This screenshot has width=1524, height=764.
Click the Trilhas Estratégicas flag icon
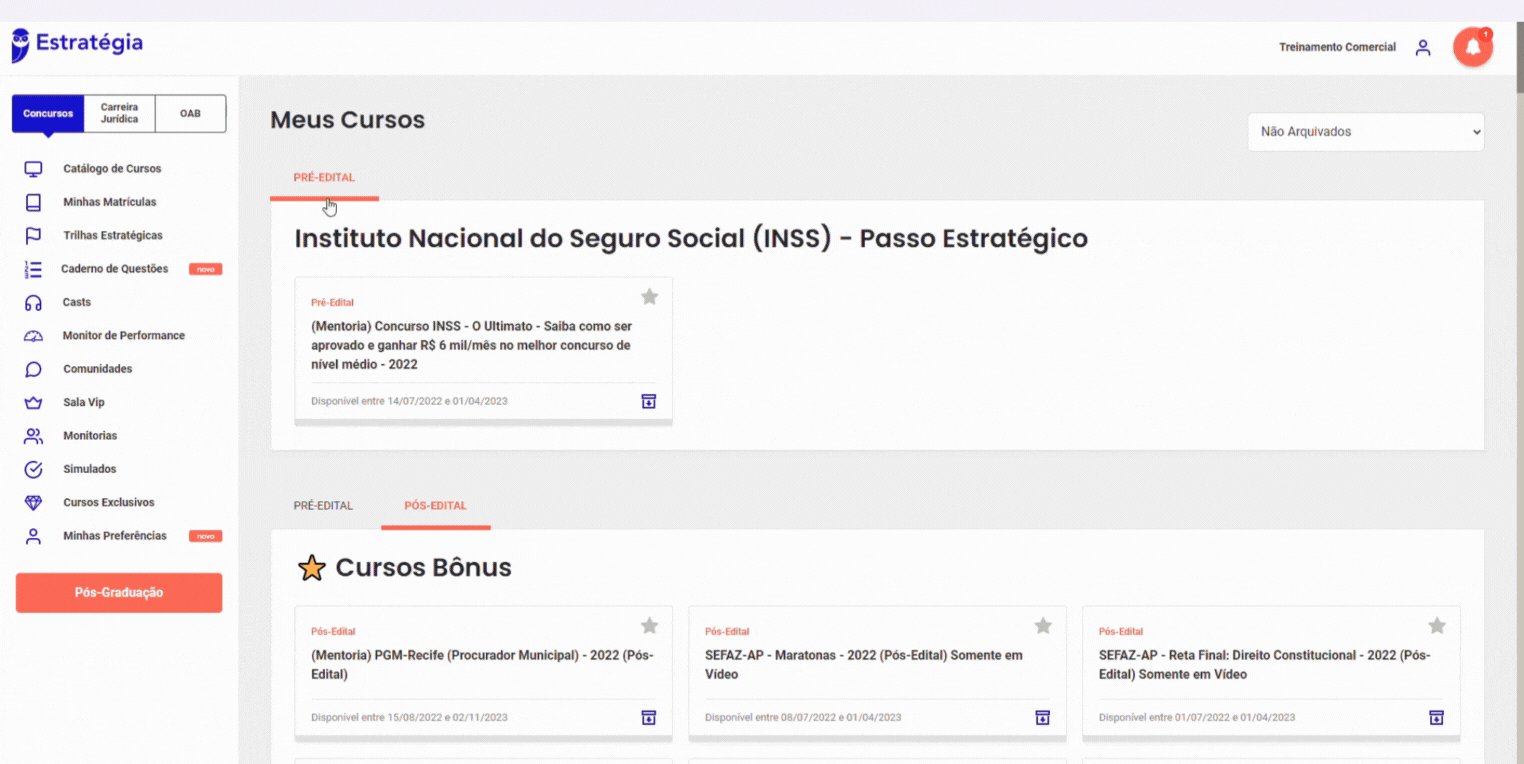coord(33,236)
